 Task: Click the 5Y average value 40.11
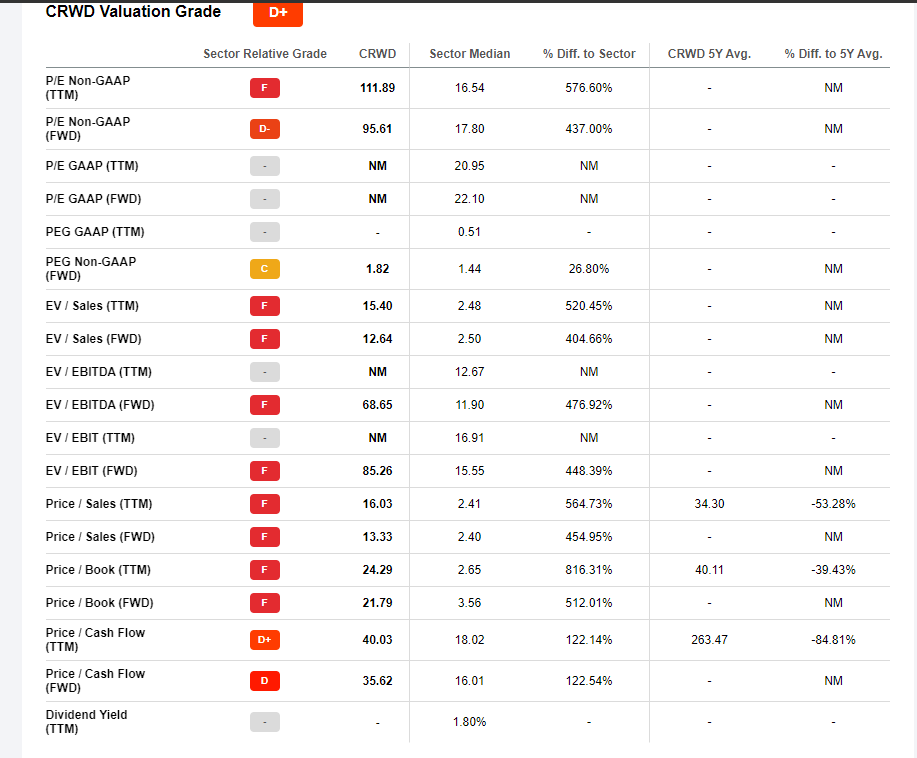[709, 570]
